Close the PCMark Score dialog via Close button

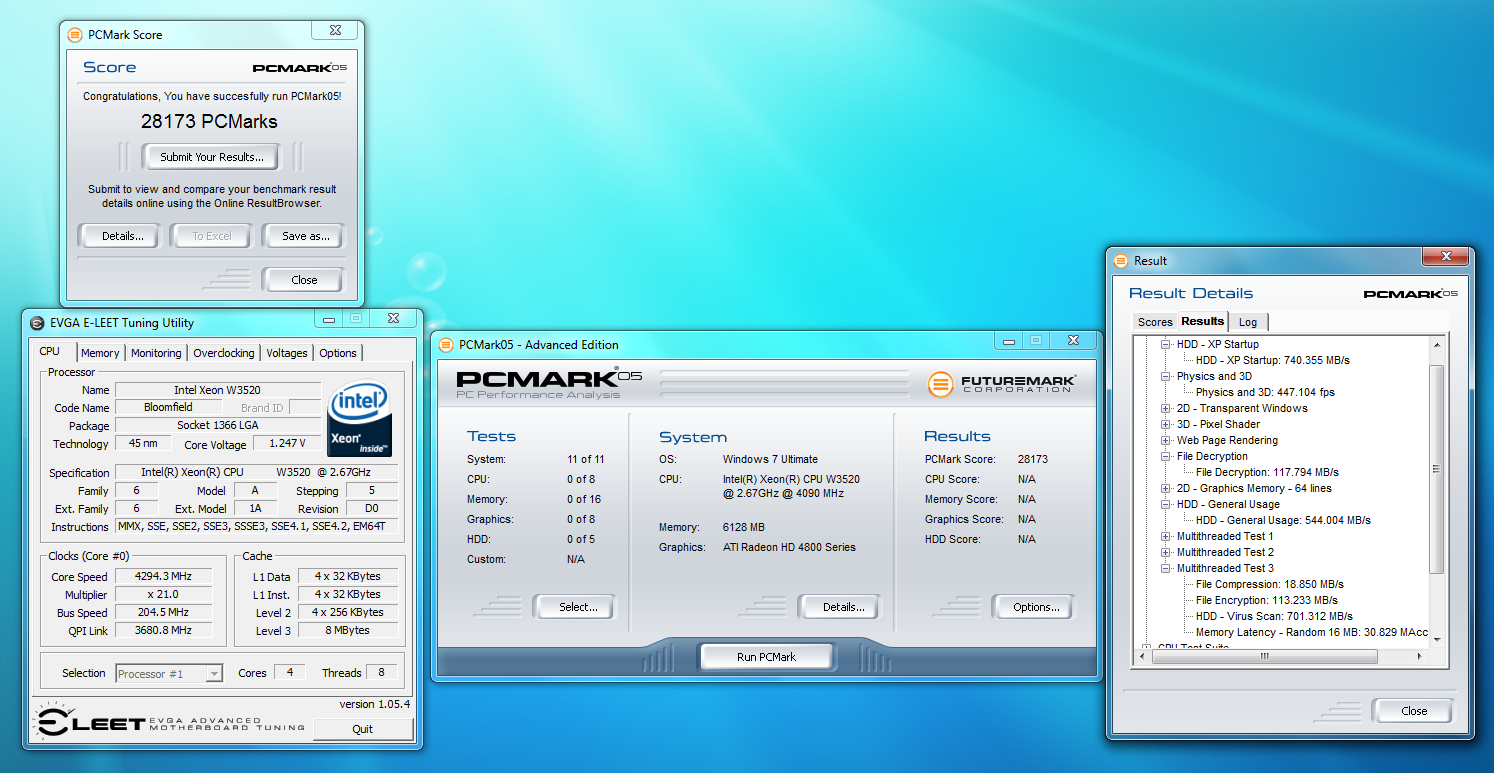(304, 280)
